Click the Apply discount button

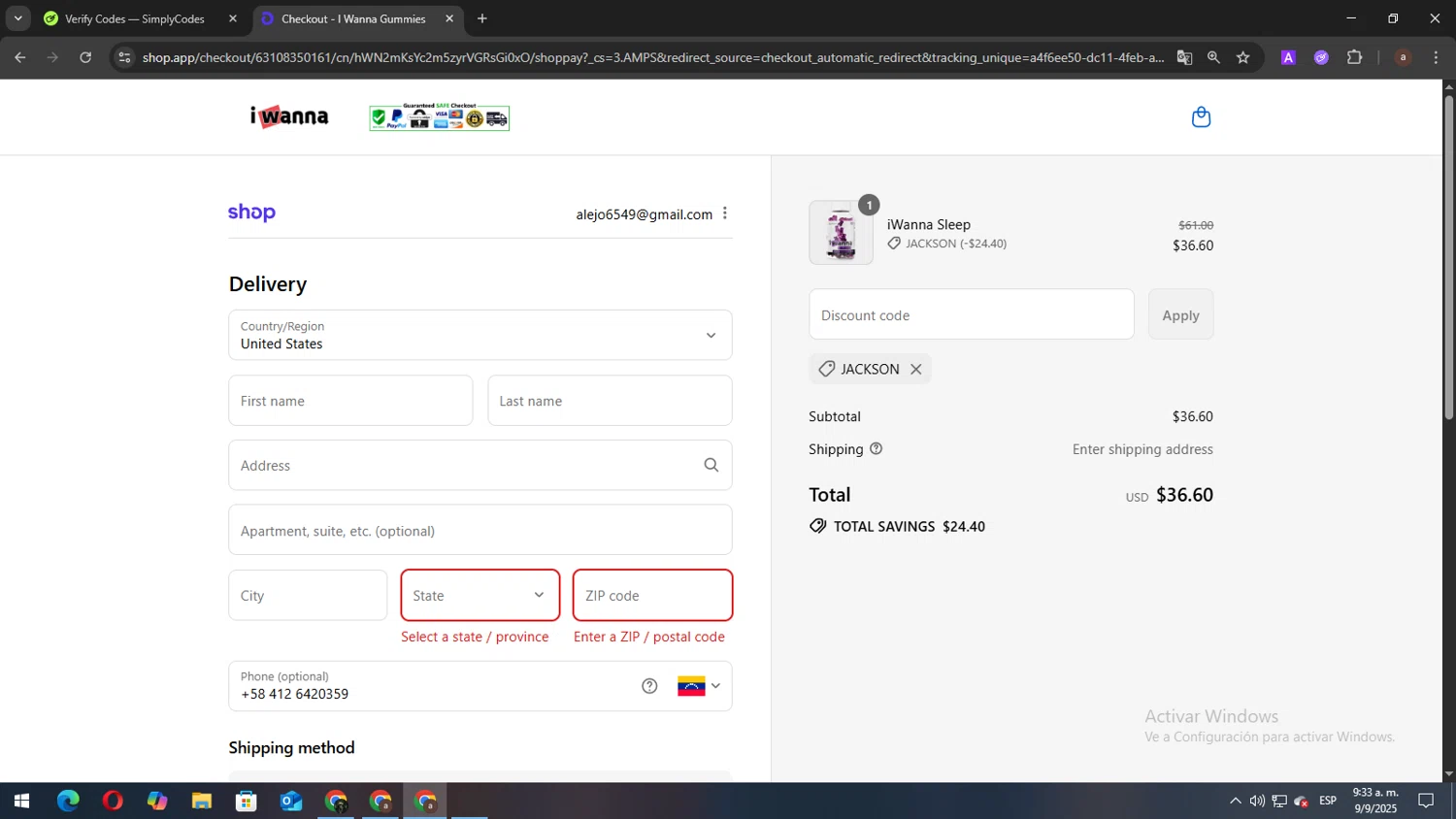pos(1180,314)
